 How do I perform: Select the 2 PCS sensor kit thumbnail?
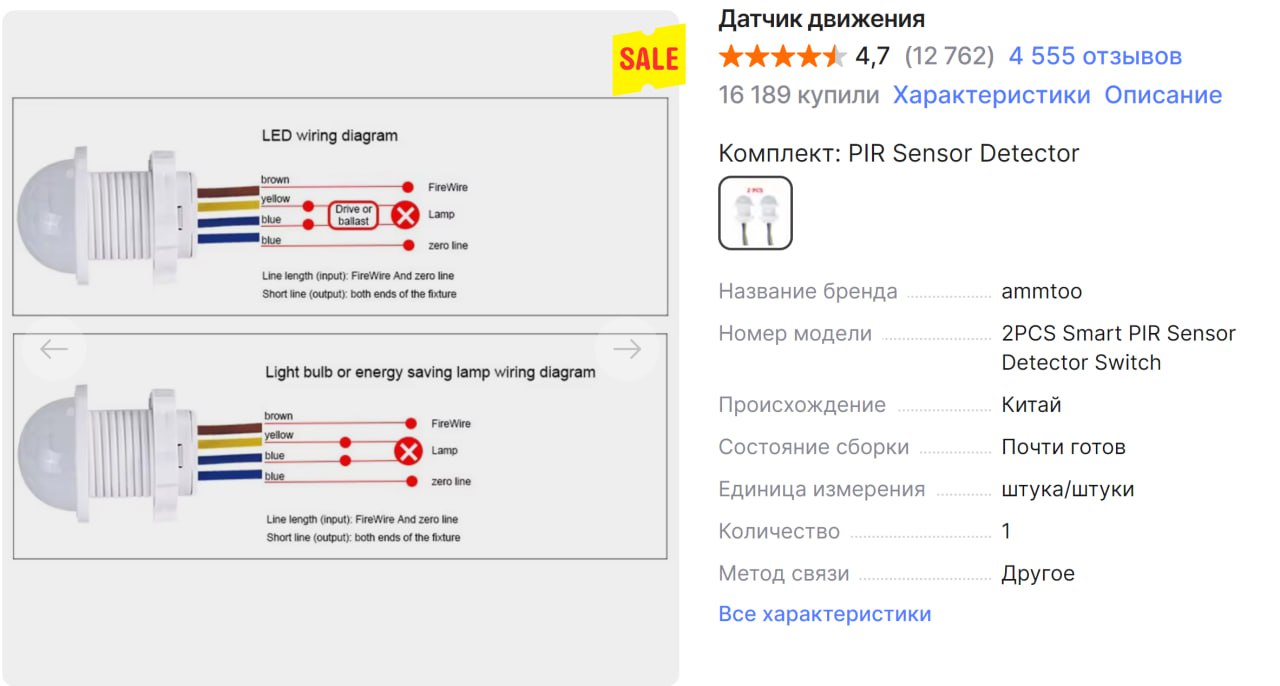click(755, 213)
